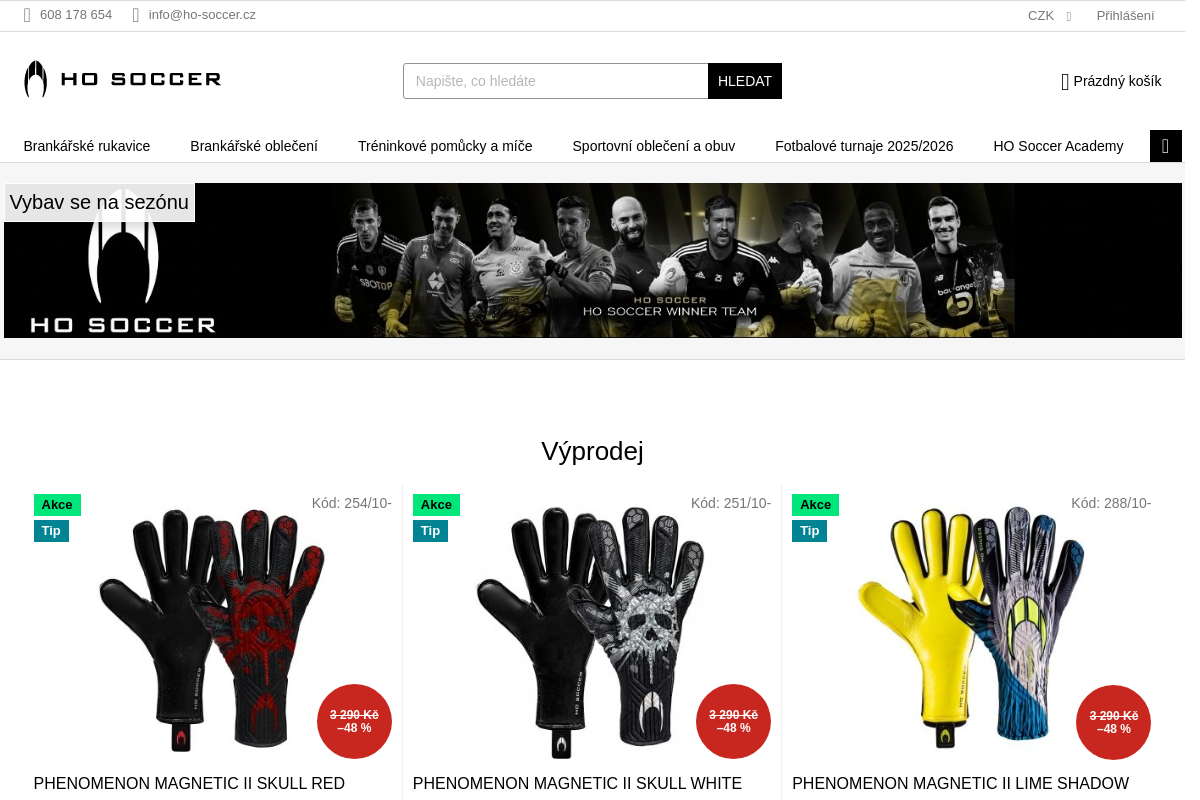Viewport: 1200px width, 800px height.
Task: Open the Brankářské oblečení menu item
Action: coord(254,146)
